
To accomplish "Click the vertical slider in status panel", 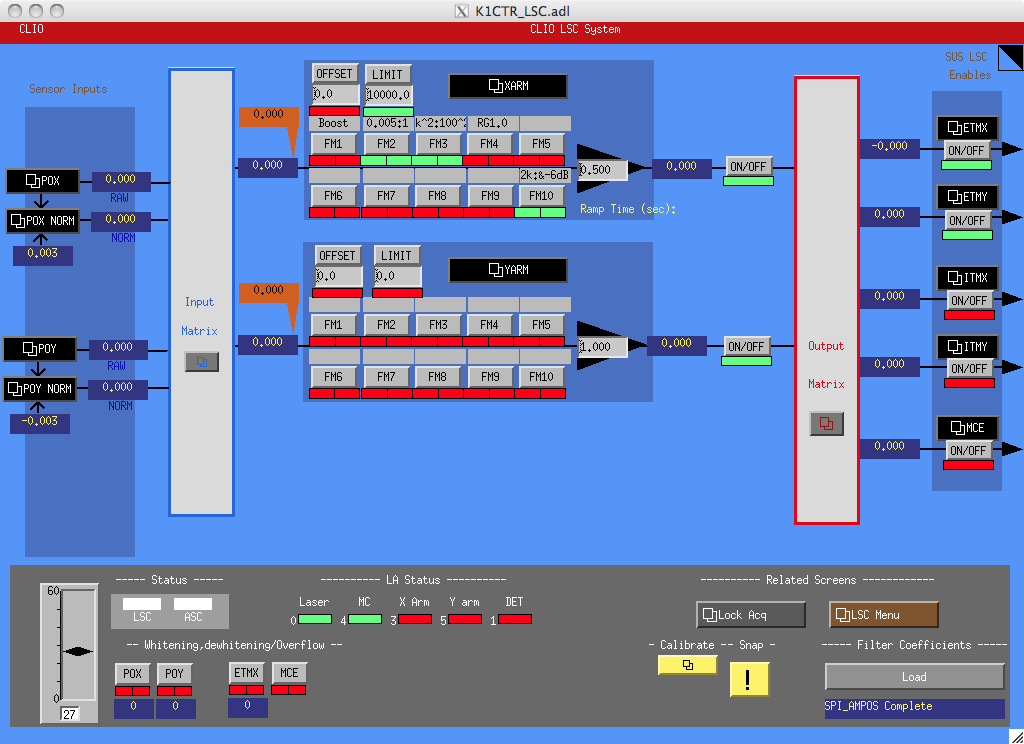I will (x=70, y=650).
